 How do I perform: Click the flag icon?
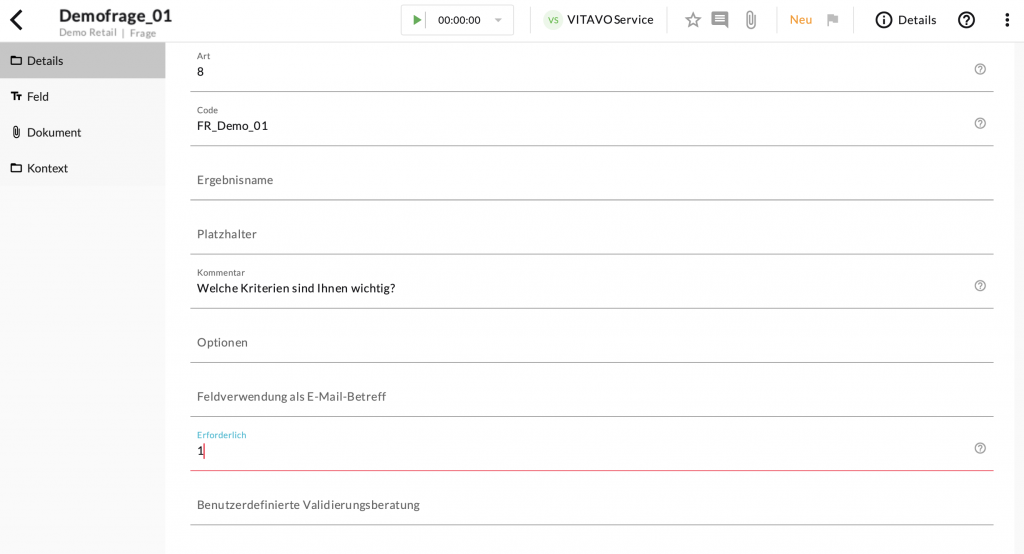pos(832,20)
